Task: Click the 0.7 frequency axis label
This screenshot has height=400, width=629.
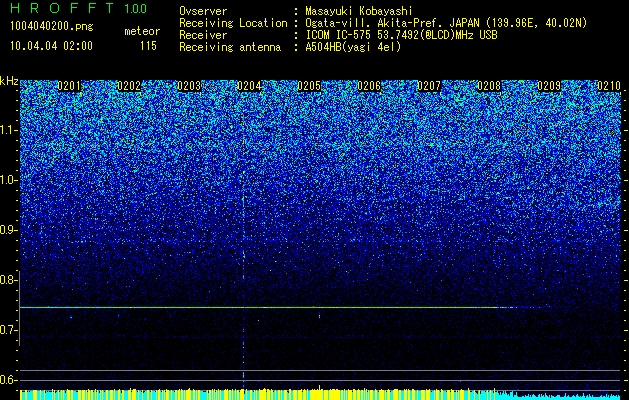Action: [x=8, y=330]
